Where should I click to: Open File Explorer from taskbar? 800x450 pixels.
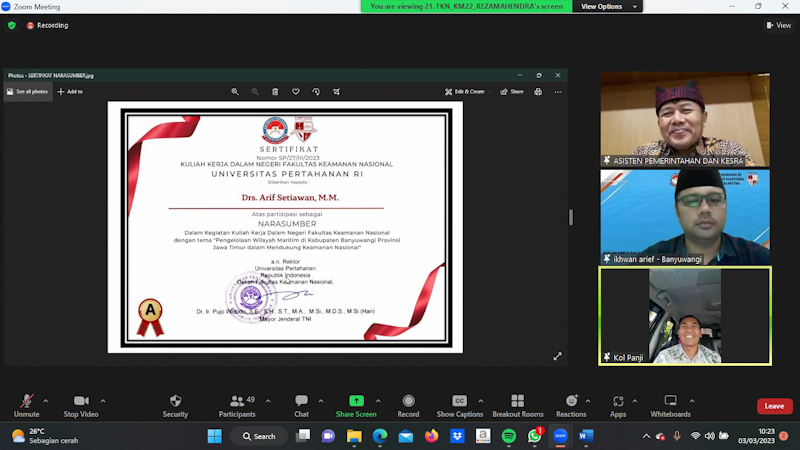354,436
